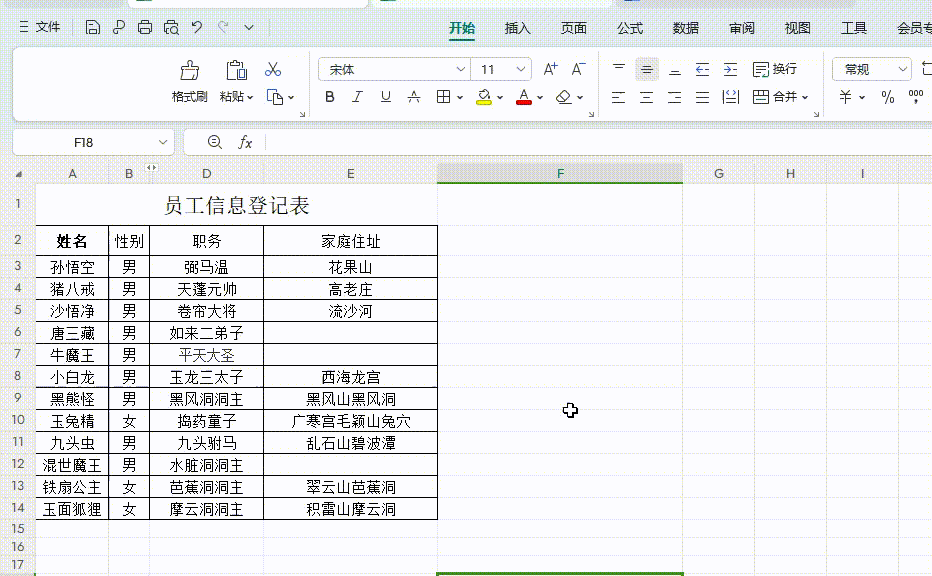This screenshot has height=576, width=932.
Task: Click the fx insert function icon
Action: [245, 143]
